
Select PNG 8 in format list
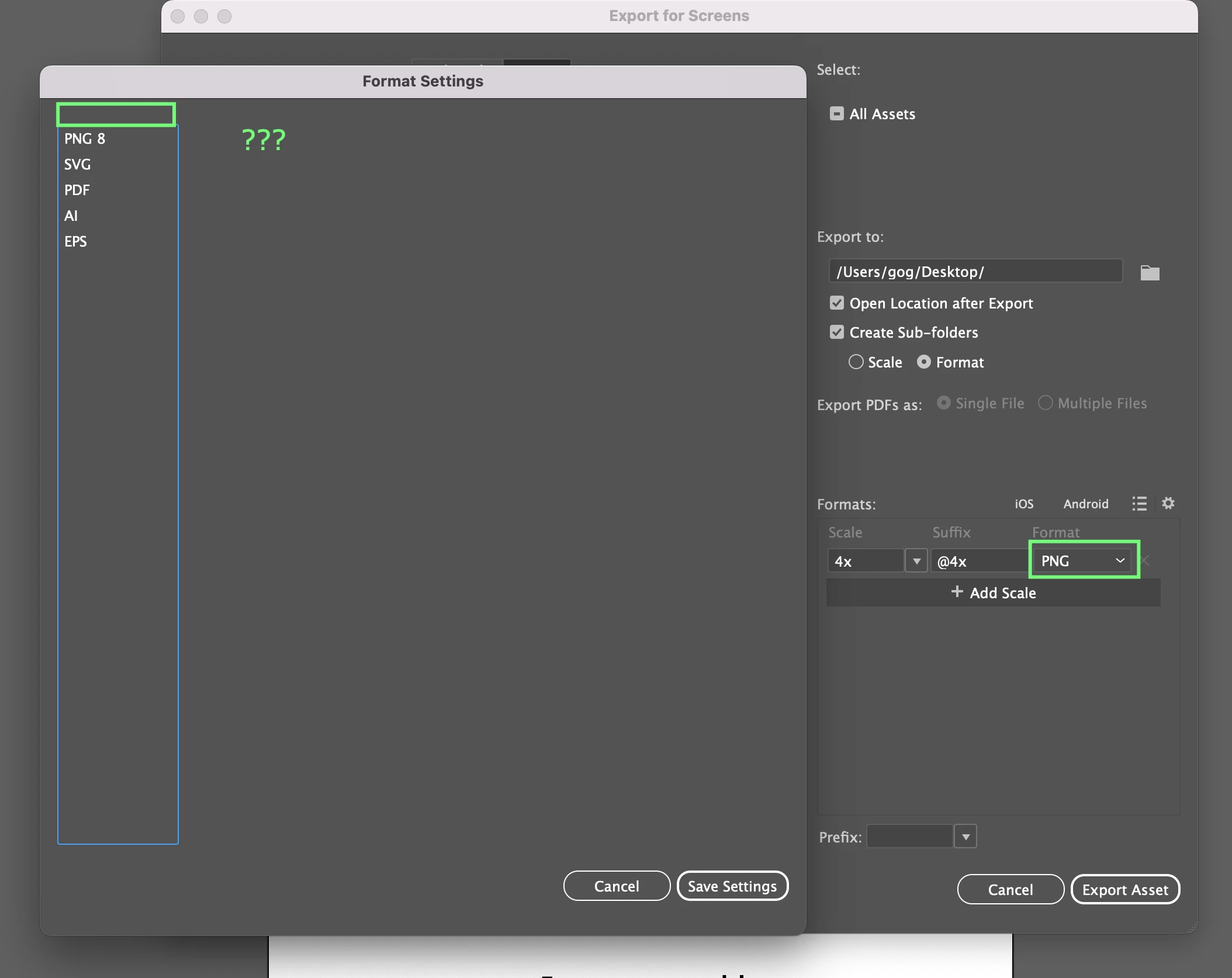85,138
